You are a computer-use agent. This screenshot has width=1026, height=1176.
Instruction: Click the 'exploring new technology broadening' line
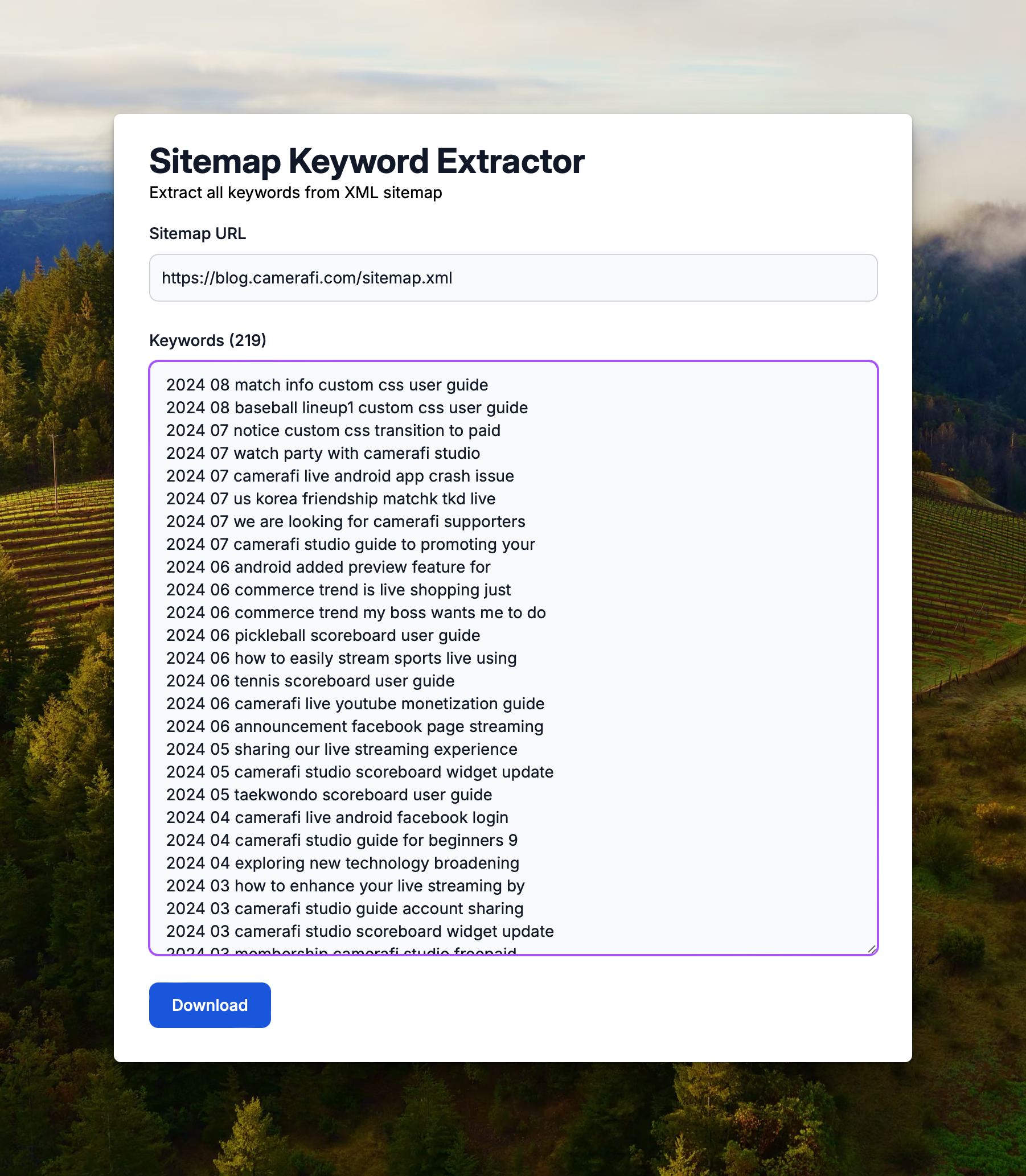click(343, 863)
